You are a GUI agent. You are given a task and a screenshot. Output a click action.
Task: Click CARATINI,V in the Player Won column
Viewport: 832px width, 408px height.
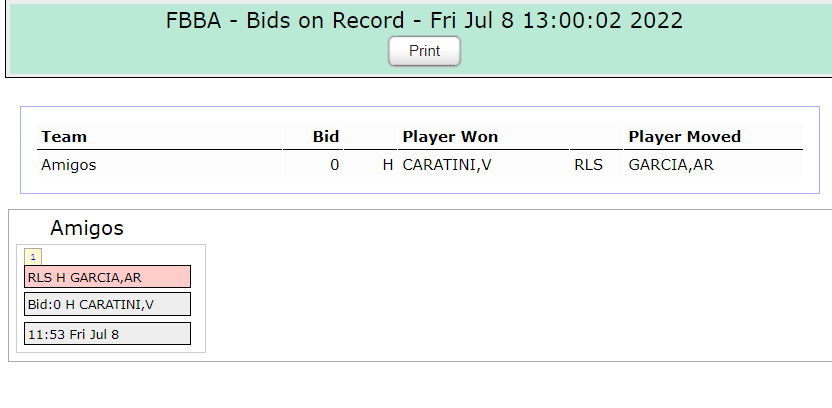(x=447, y=165)
